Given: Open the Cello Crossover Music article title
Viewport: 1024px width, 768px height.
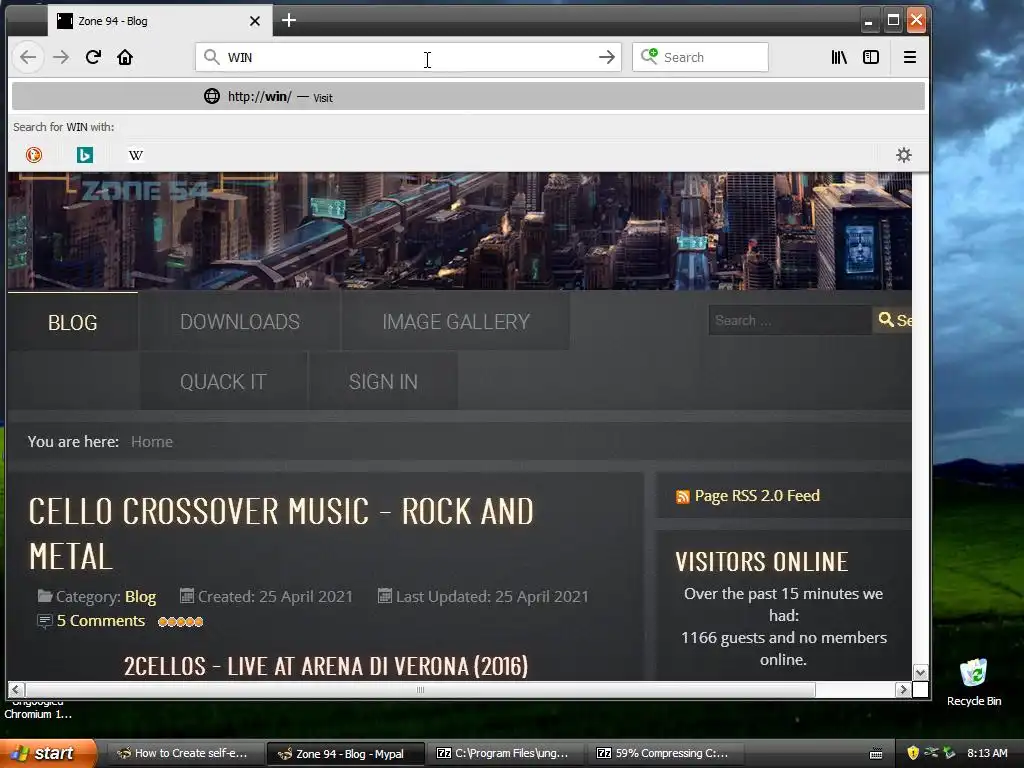Looking at the screenshot, I should pyautogui.click(x=281, y=533).
